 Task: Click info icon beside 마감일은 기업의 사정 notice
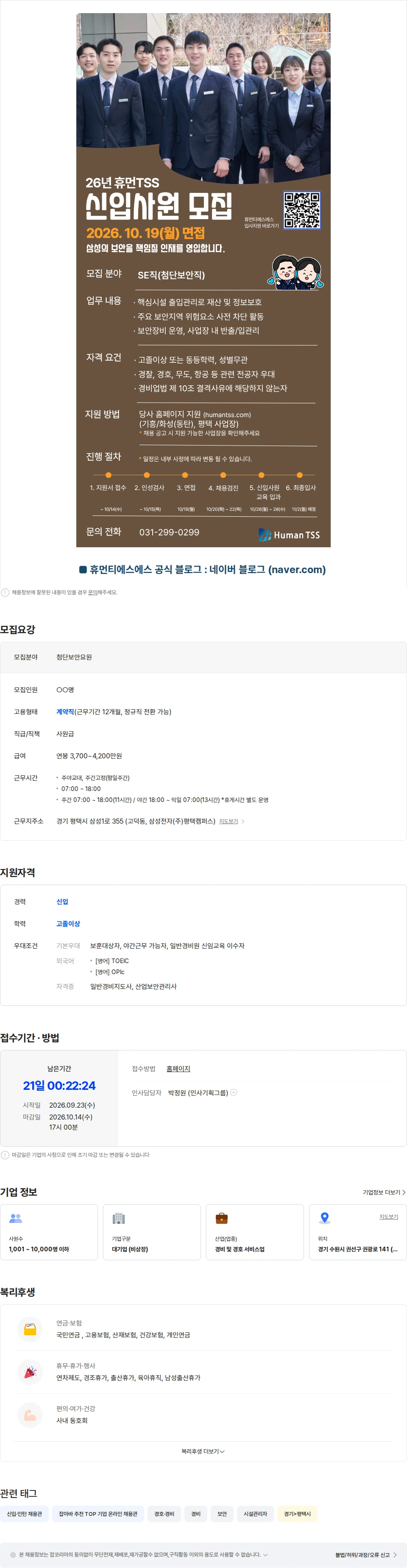pyautogui.click(x=5, y=1155)
